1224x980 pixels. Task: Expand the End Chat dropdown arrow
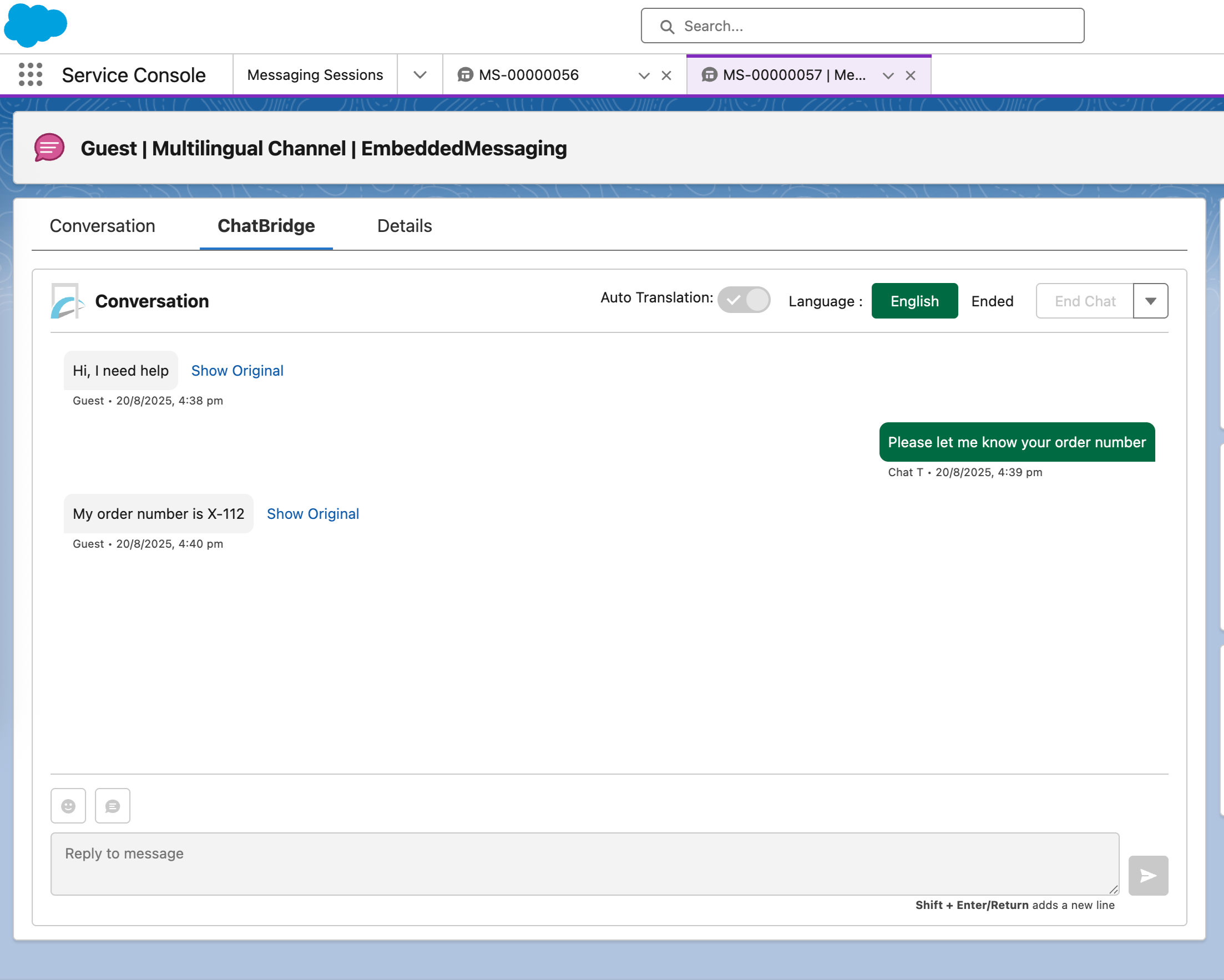[x=1150, y=301]
